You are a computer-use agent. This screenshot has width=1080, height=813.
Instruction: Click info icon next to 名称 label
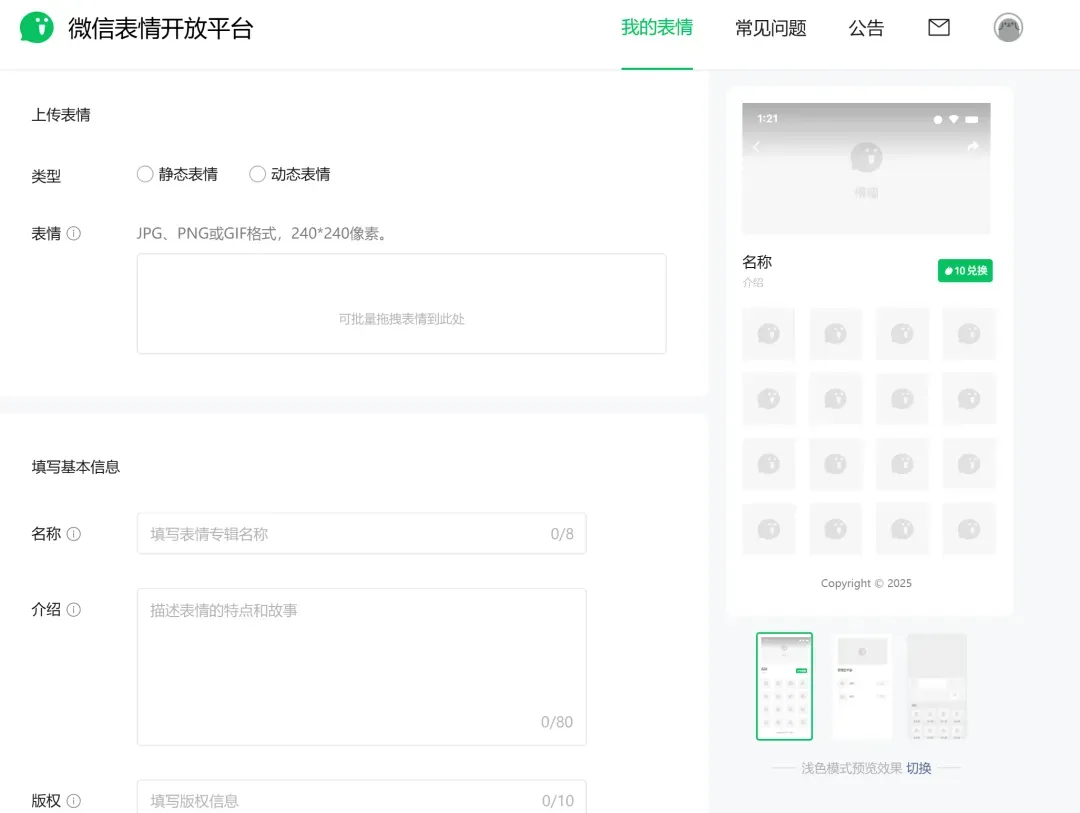click(74, 534)
